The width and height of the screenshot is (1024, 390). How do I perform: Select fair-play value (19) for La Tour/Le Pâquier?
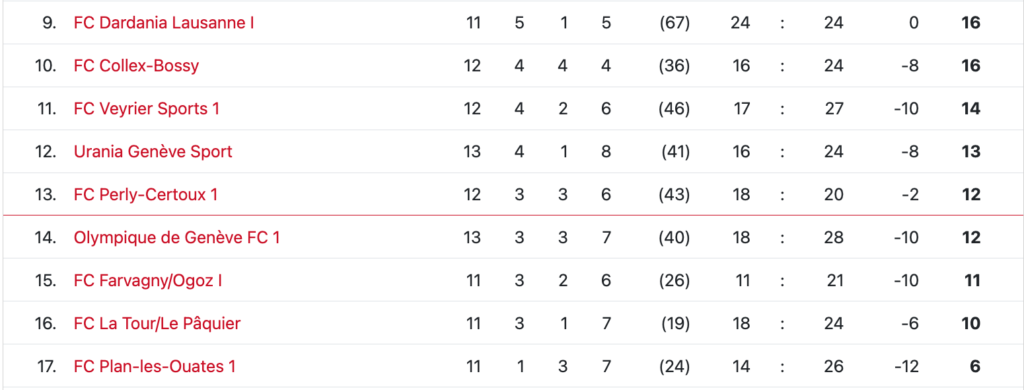coord(675,323)
